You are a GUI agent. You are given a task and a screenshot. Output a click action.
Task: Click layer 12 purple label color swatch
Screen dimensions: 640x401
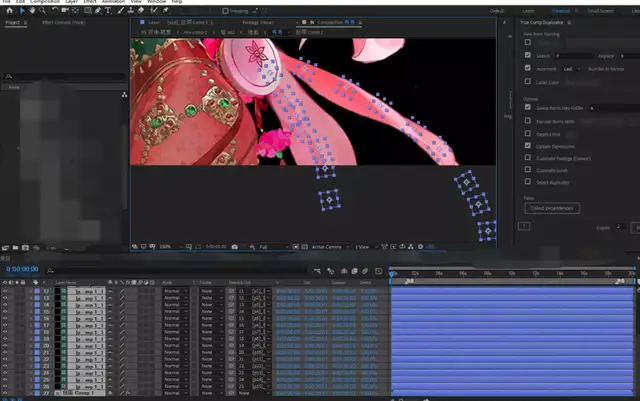(x=37, y=291)
